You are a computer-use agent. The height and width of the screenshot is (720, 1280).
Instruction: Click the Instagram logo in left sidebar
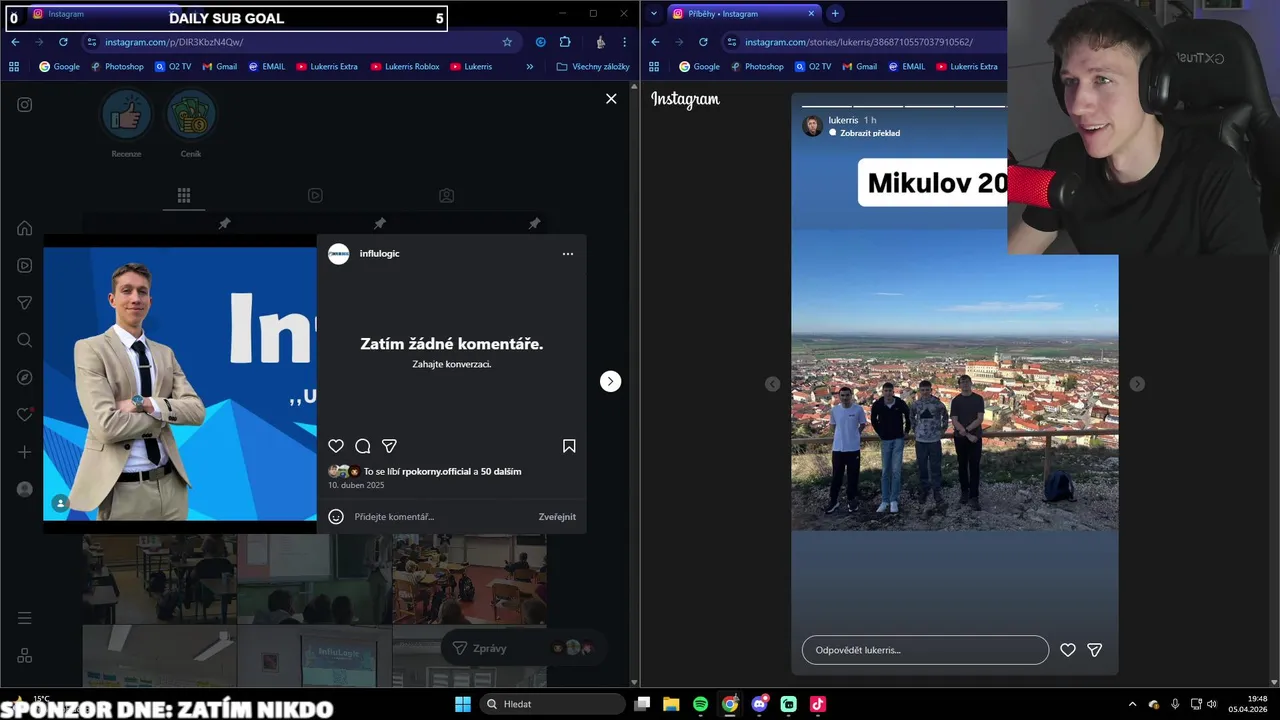tap(25, 105)
